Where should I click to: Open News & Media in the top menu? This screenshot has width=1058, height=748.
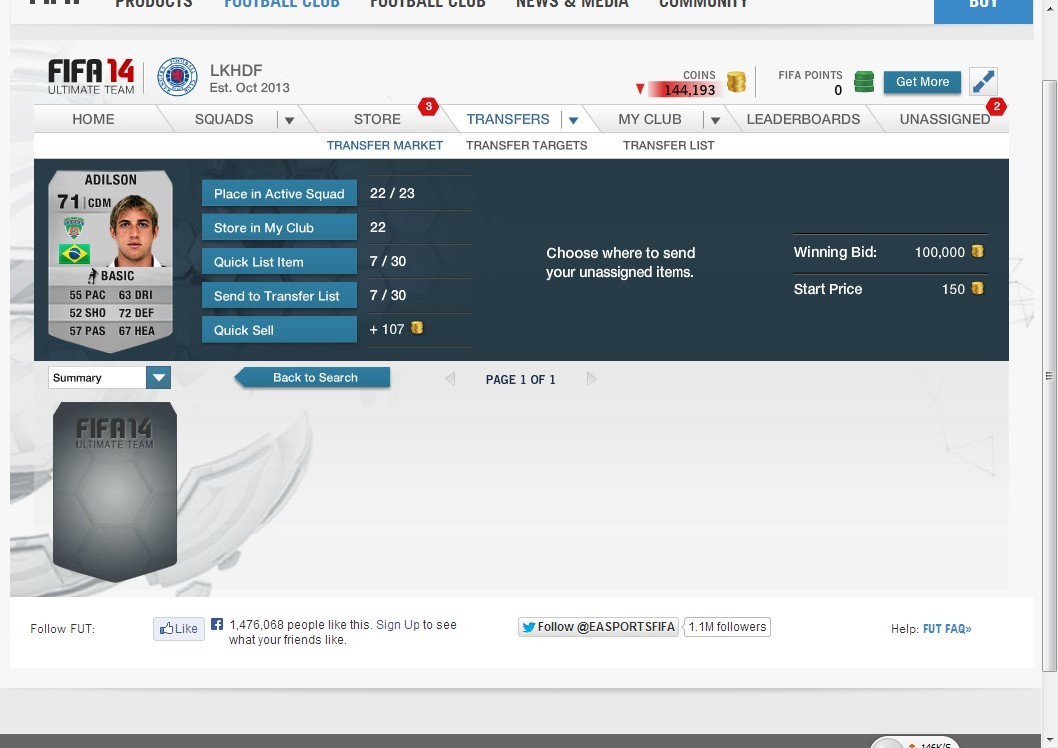(572, 4)
